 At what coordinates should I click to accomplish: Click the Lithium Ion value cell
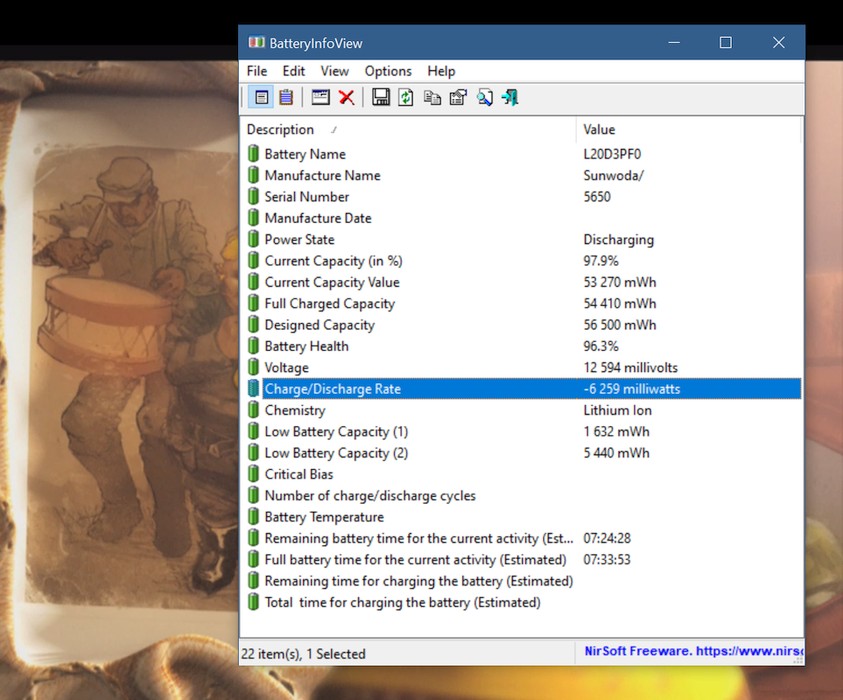pyautogui.click(x=618, y=410)
